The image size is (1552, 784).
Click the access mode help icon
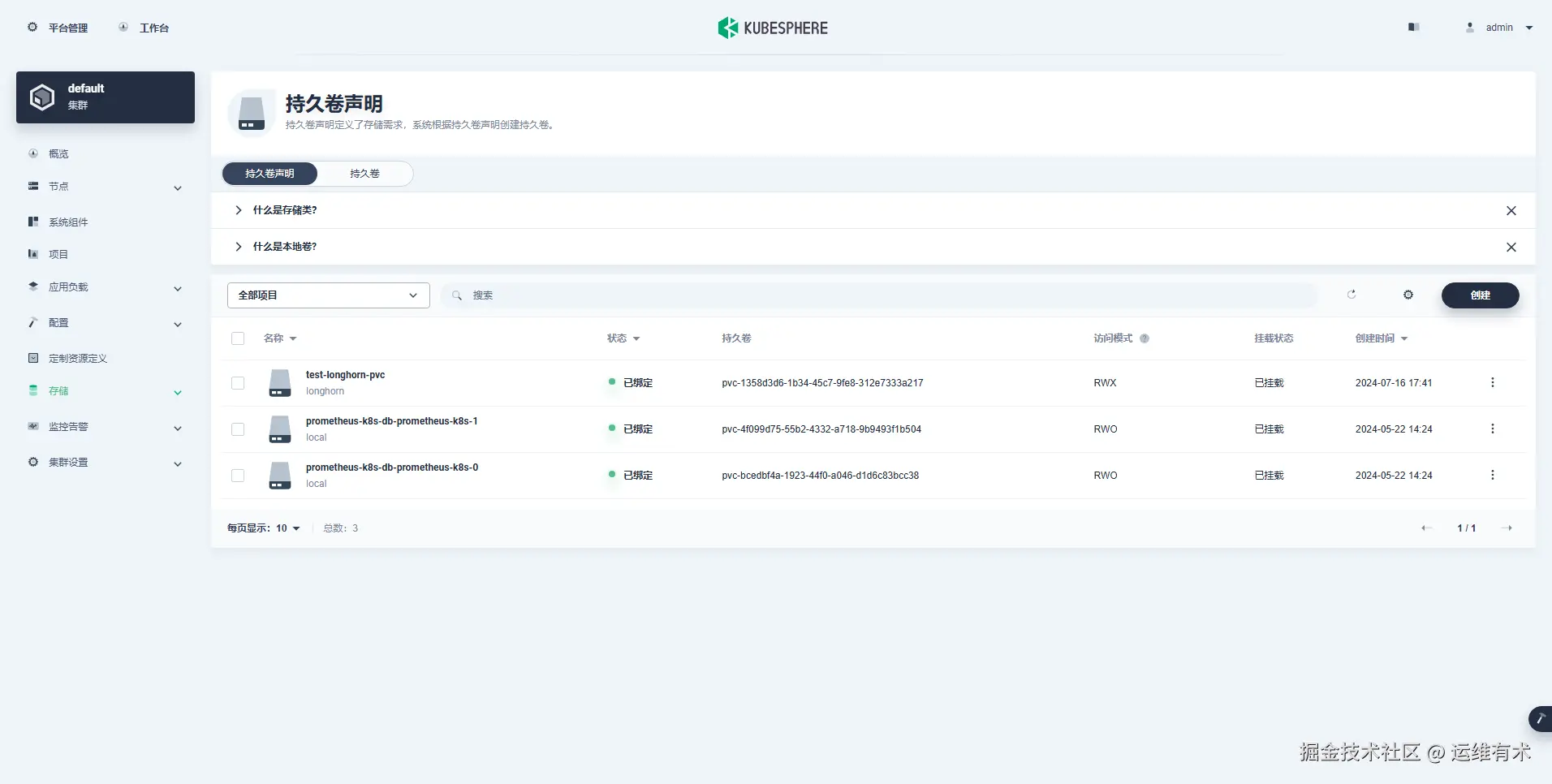point(1145,338)
